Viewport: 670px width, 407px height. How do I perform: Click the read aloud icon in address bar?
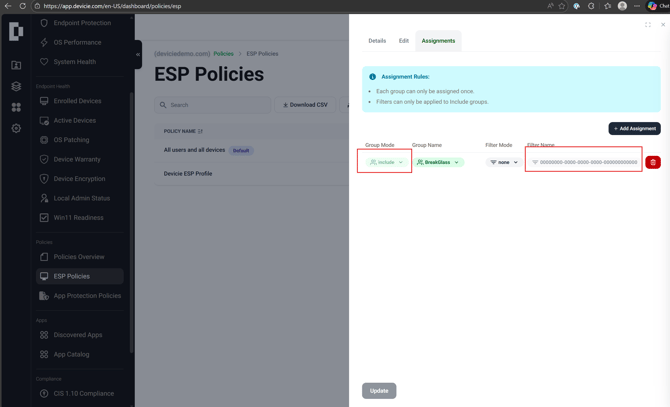550,6
